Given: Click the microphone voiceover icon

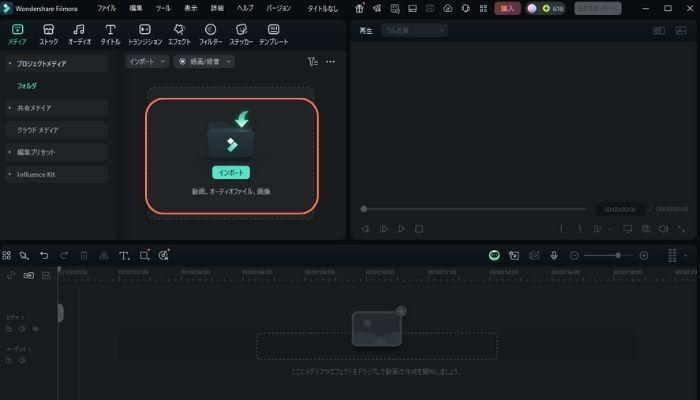Looking at the screenshot, I should point(554,255).
